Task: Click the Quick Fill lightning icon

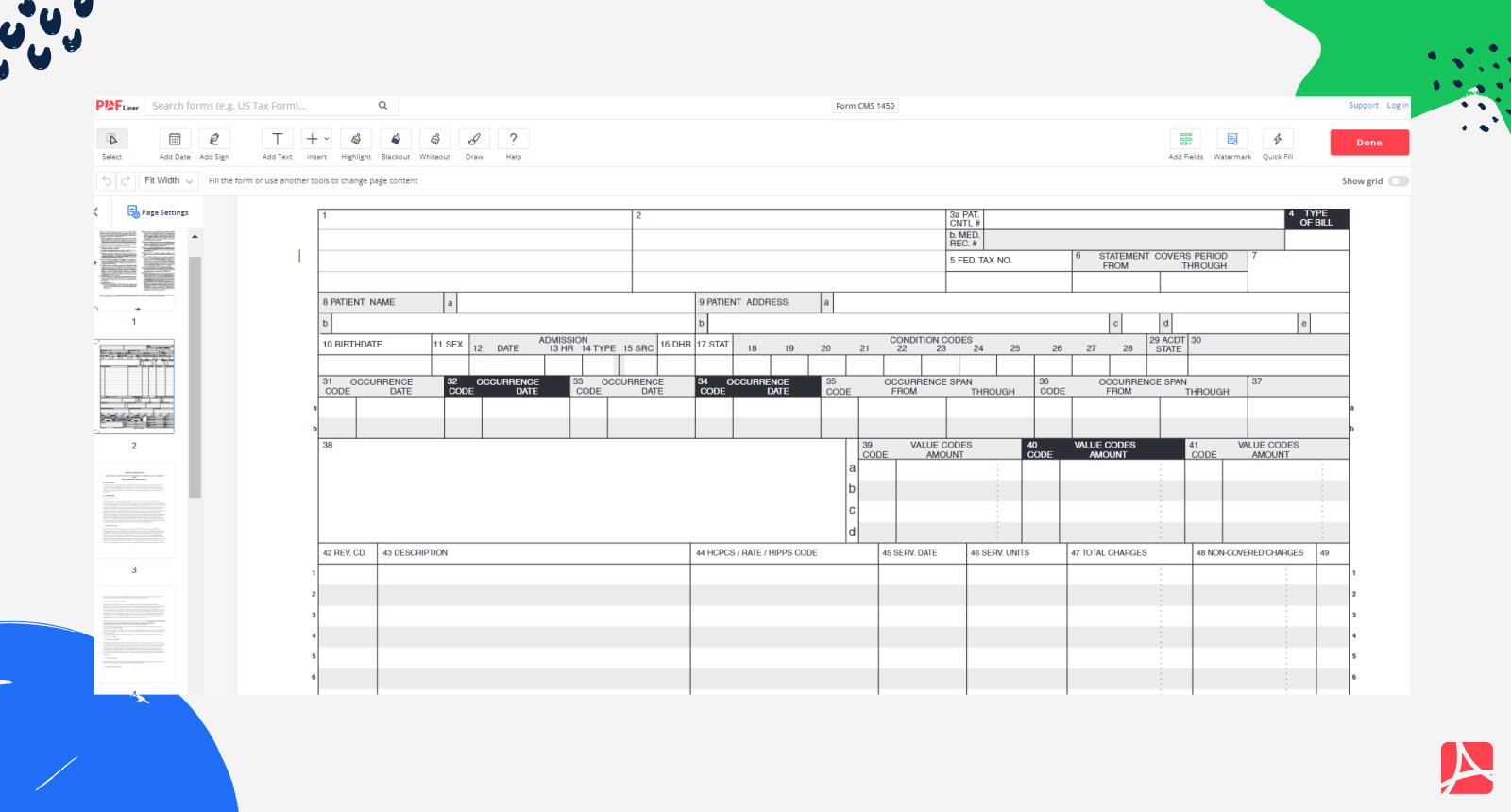Action: tap(1277, 140)
